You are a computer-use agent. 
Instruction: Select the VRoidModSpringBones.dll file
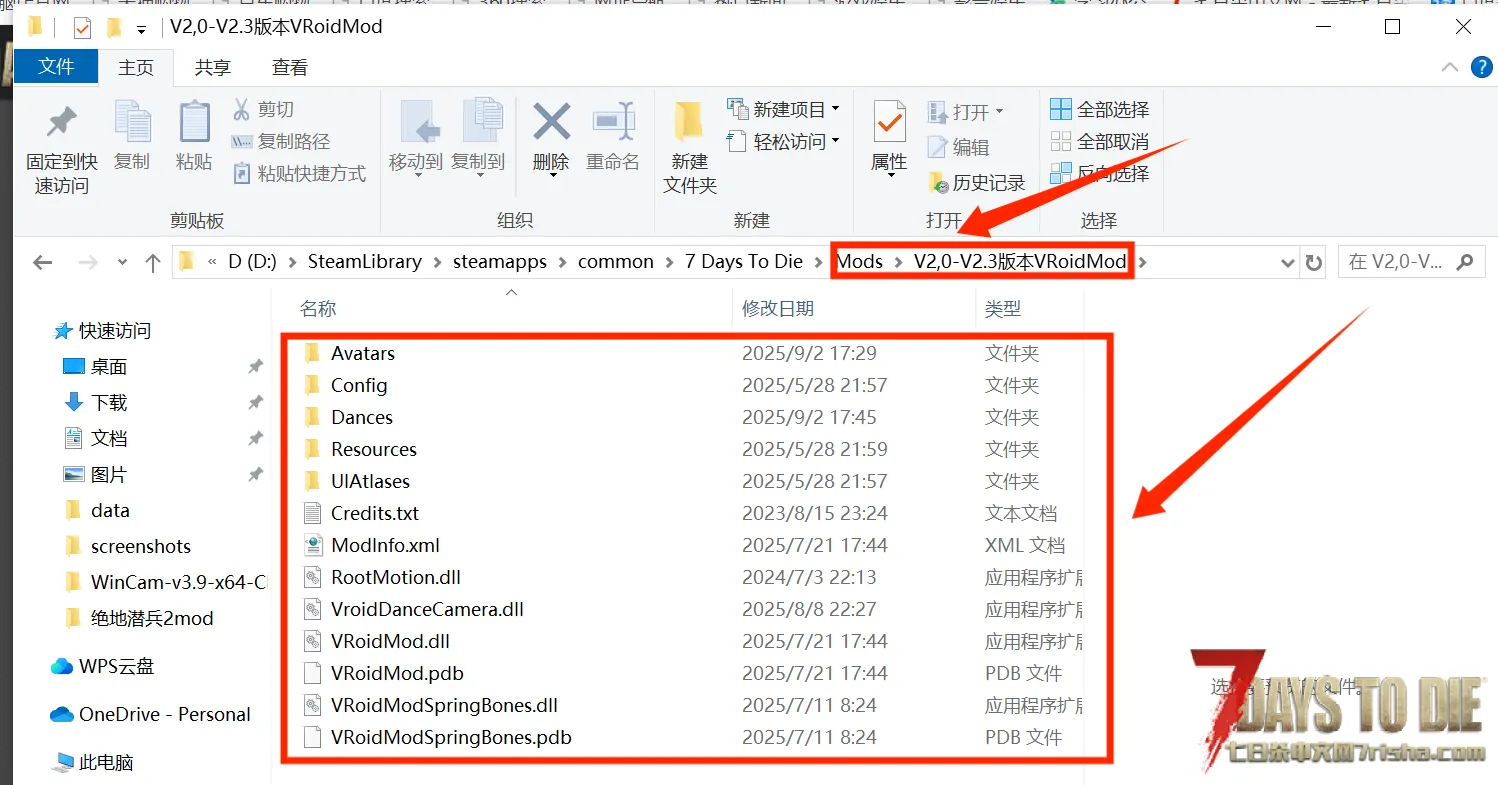click(x=444, y=705)
